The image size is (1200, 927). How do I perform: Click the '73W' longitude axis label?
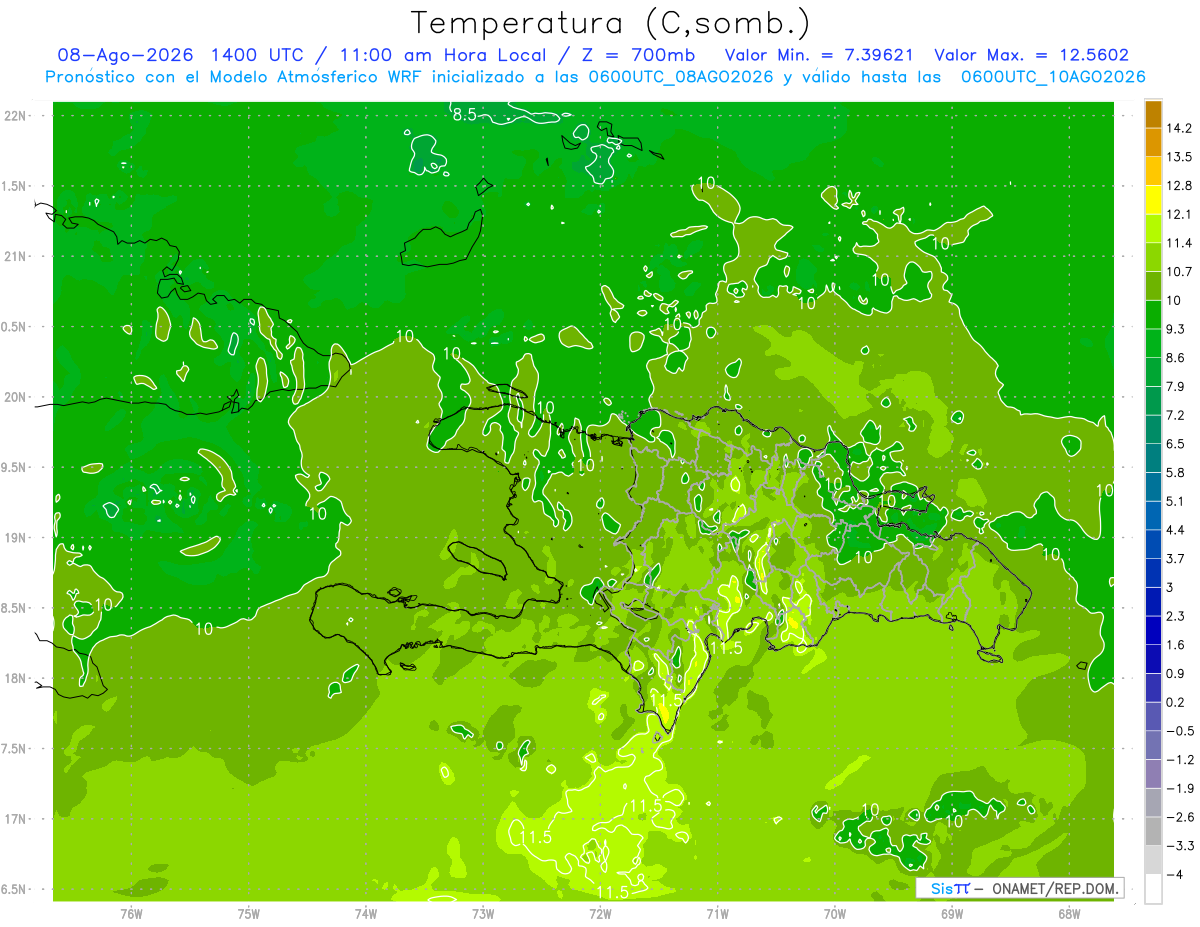click(483, 914)
